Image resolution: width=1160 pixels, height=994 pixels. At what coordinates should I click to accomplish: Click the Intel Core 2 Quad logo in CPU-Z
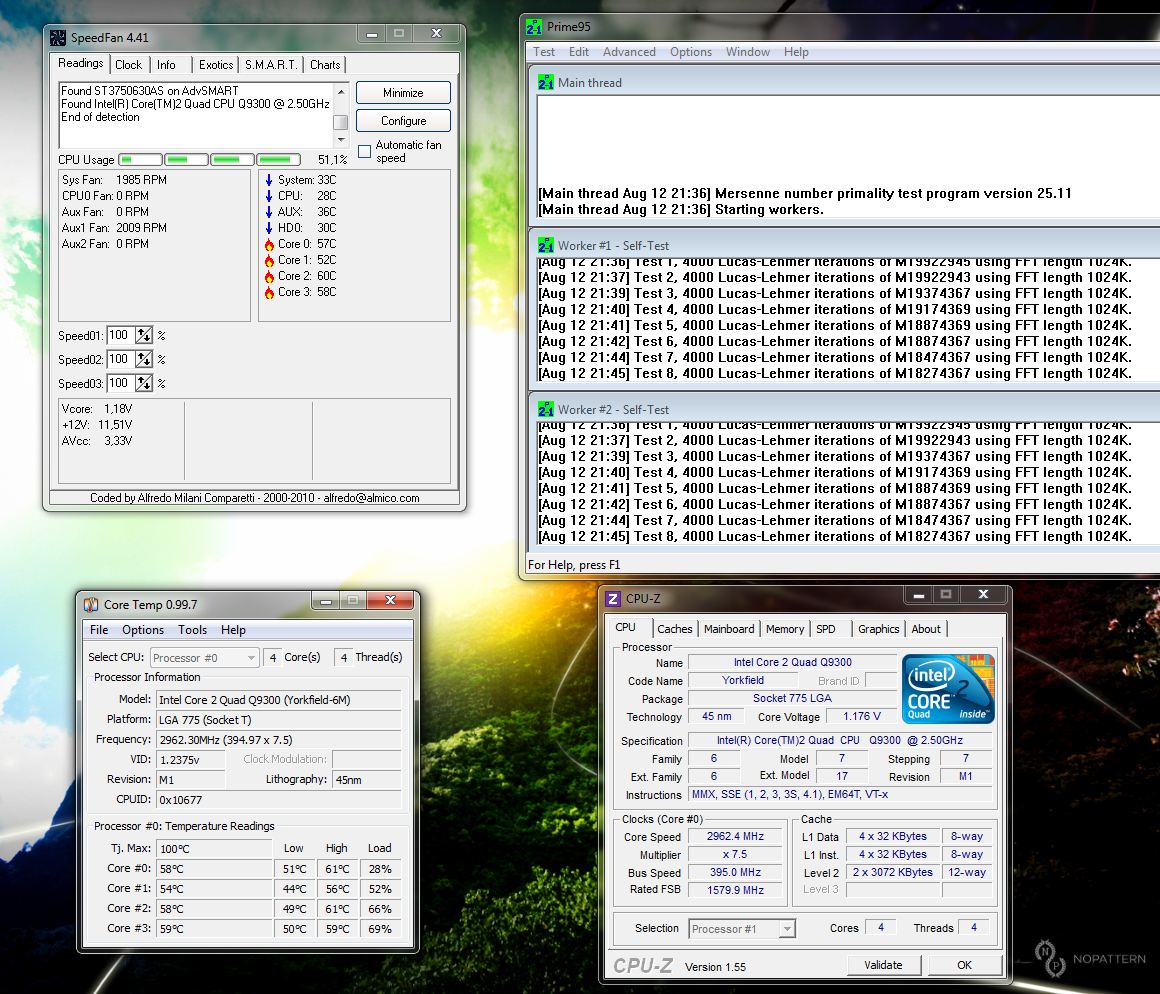[948, 689]
